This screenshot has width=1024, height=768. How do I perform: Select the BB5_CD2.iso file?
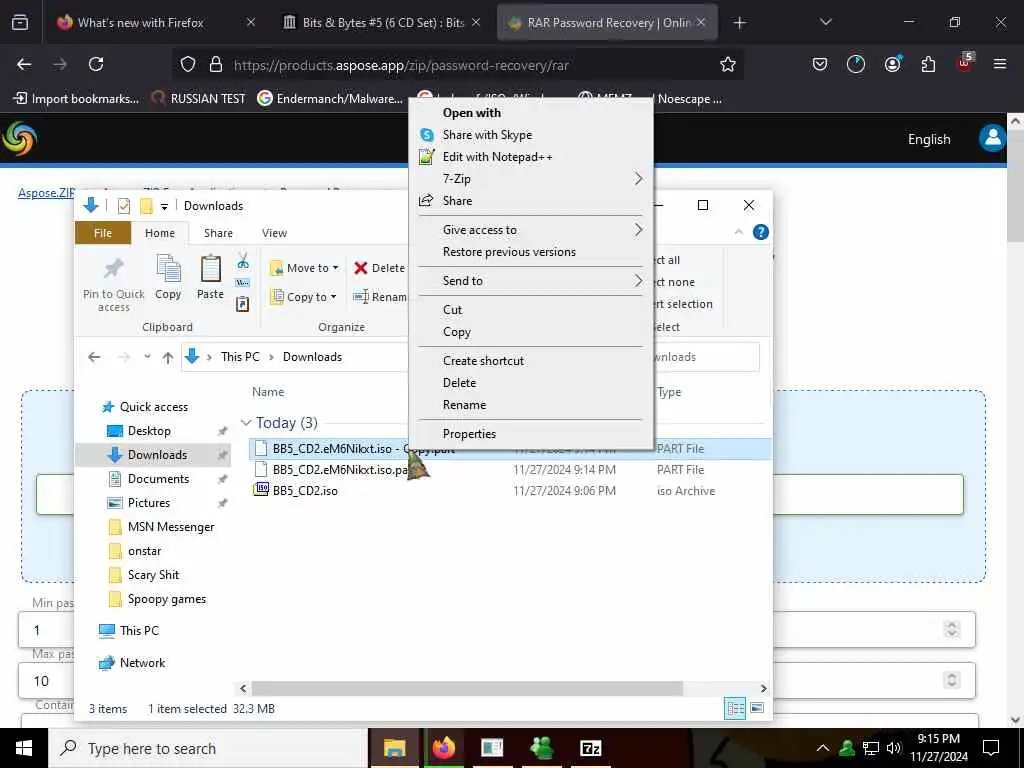tap(305, 490)
